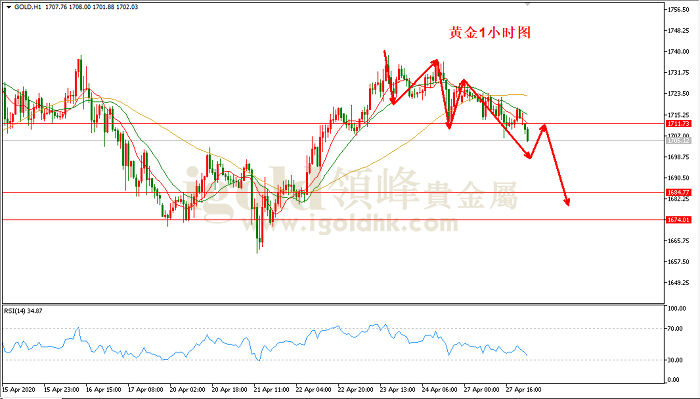Click the 15 Apr 2020 date label

[x=19, y=390]
